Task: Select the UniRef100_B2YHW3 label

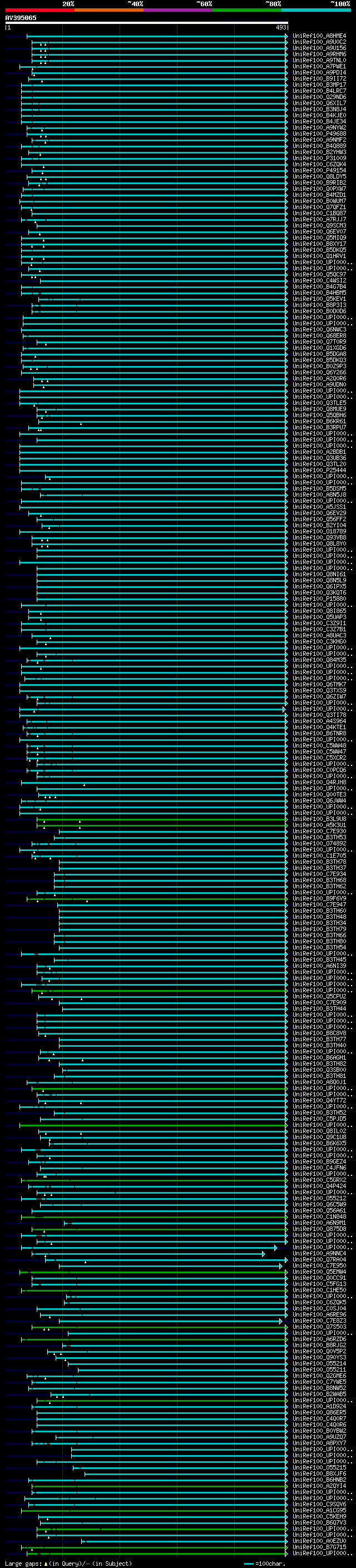Action: (319, 152)
